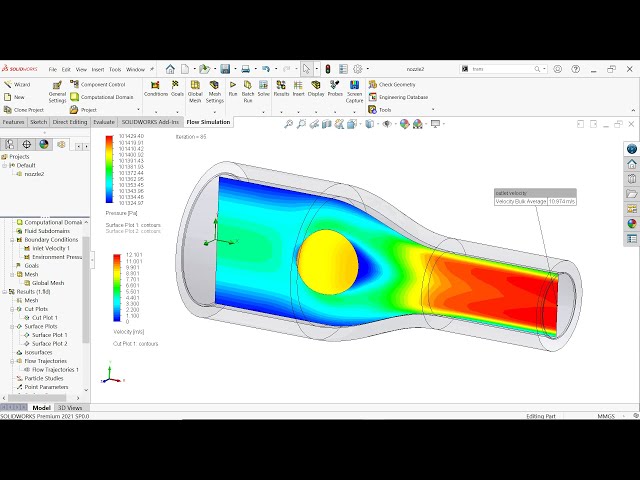Create a new document with the blank page icon
The image size is (640, 480).
coord(185,69)
